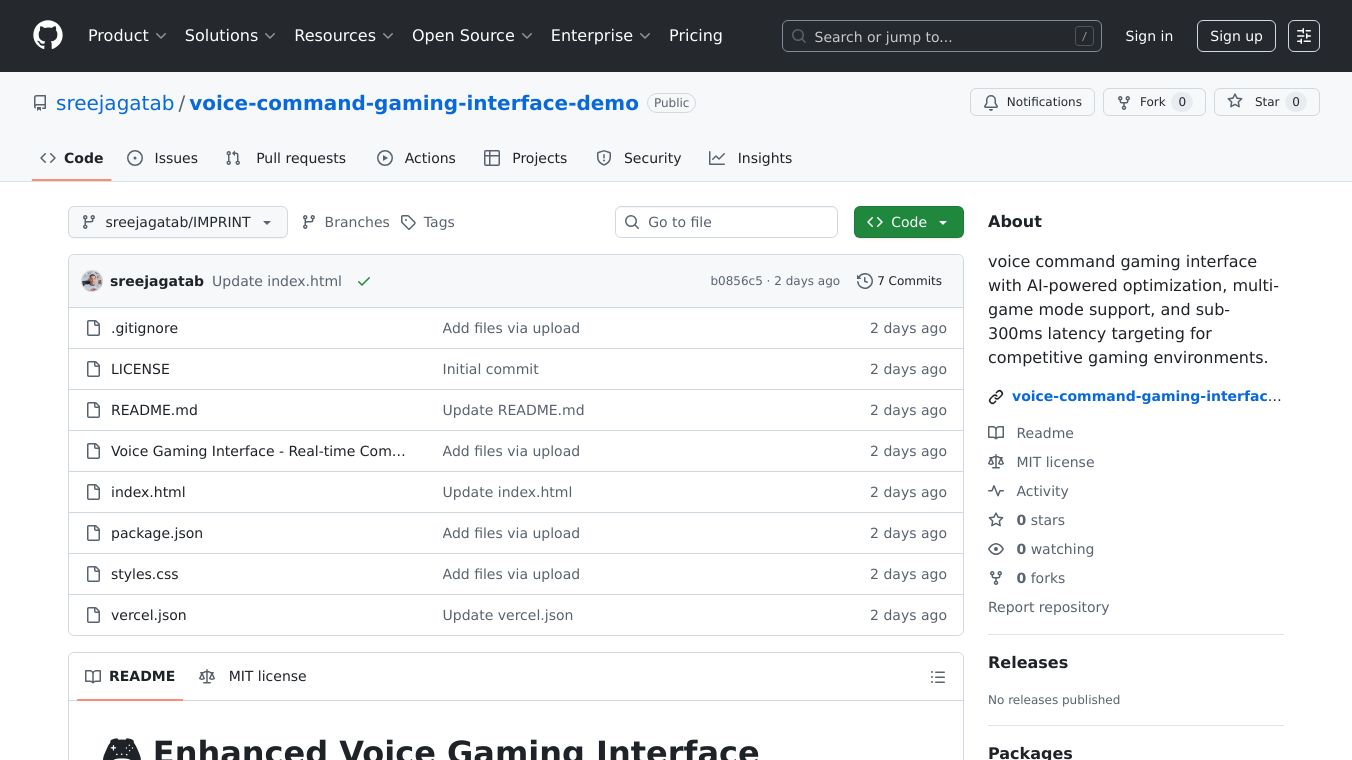Image resolution: width=1352 pixels, height=760 pixels.
Task: Open the package.json file
Action: click(157, 533)
